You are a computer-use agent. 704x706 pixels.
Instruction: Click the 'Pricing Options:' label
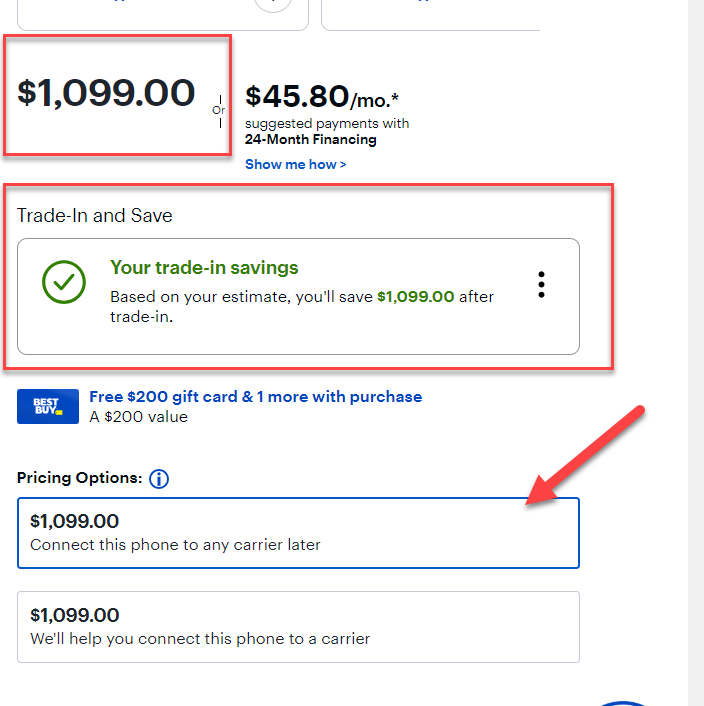(x=80, y=478)
